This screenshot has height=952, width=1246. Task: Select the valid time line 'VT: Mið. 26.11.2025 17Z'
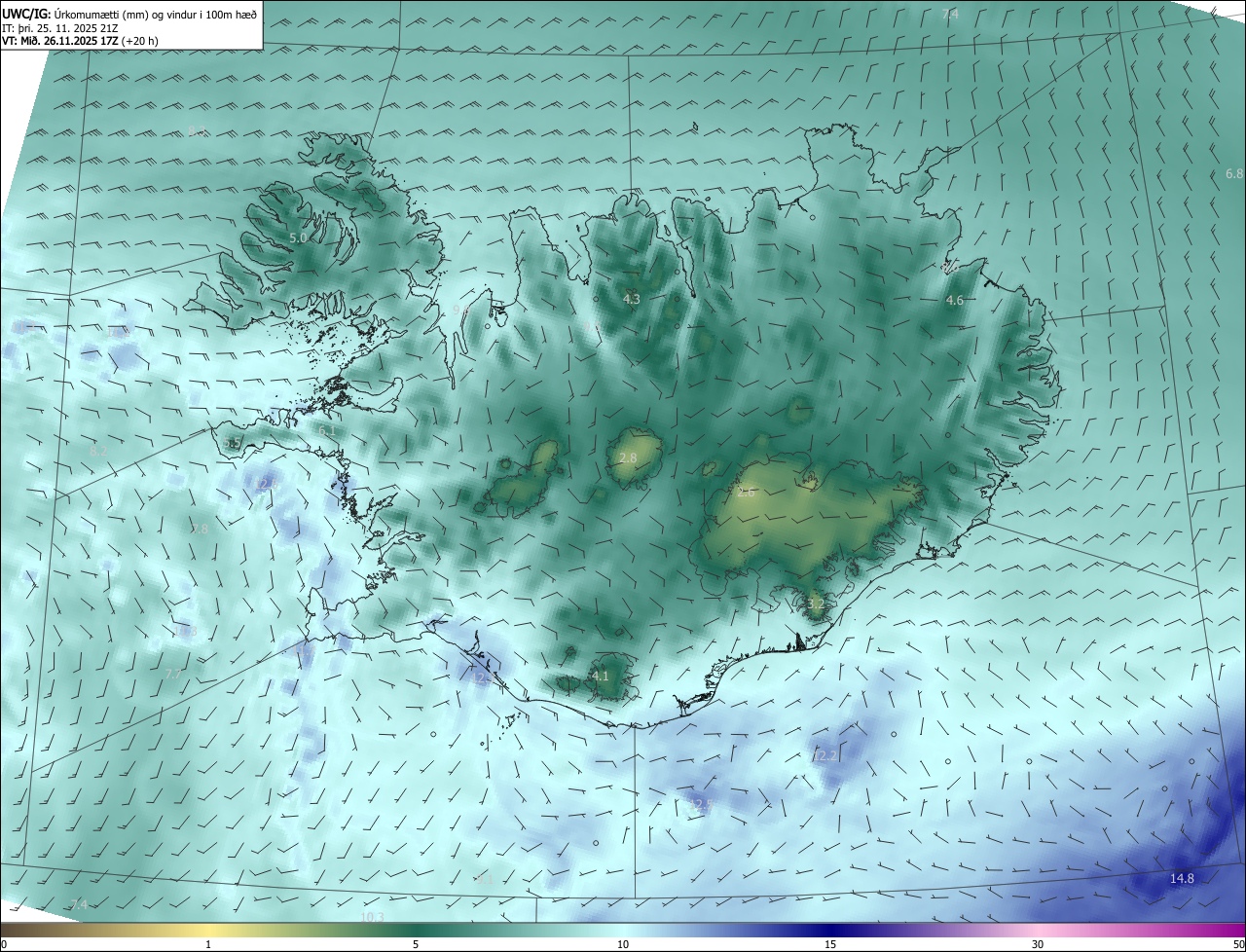pos(59,41)
